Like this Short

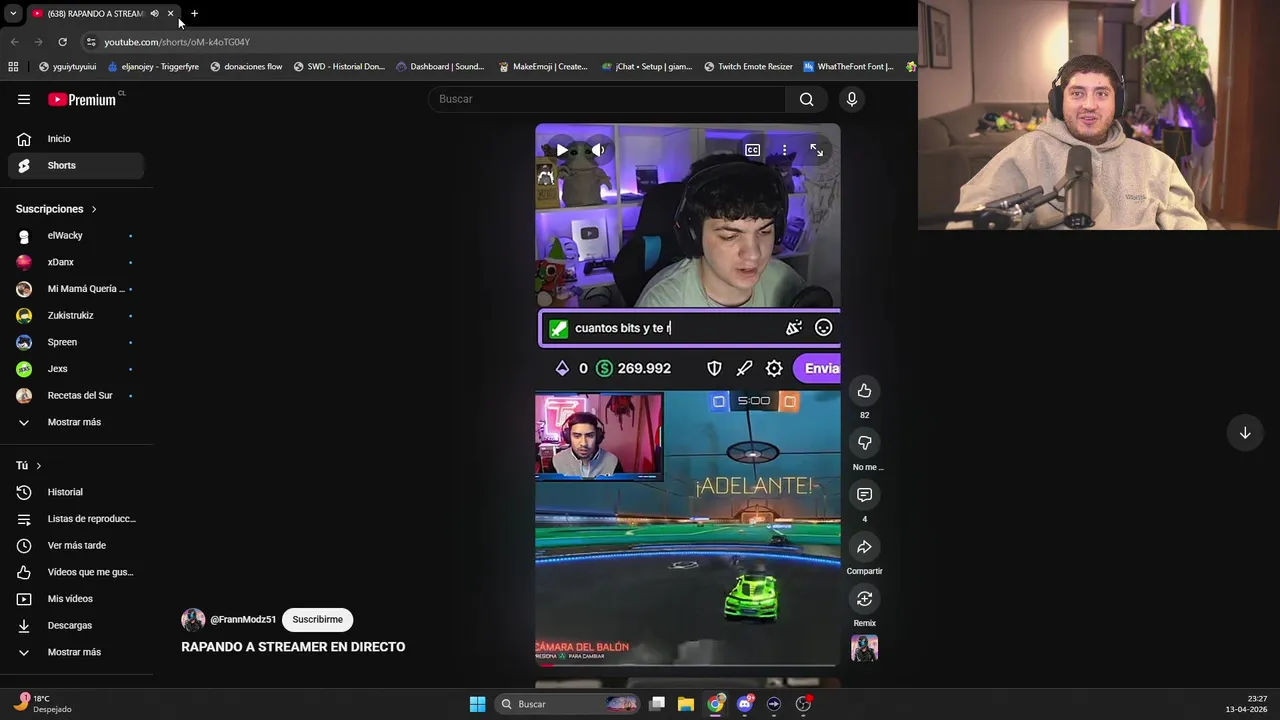point(864,391)
